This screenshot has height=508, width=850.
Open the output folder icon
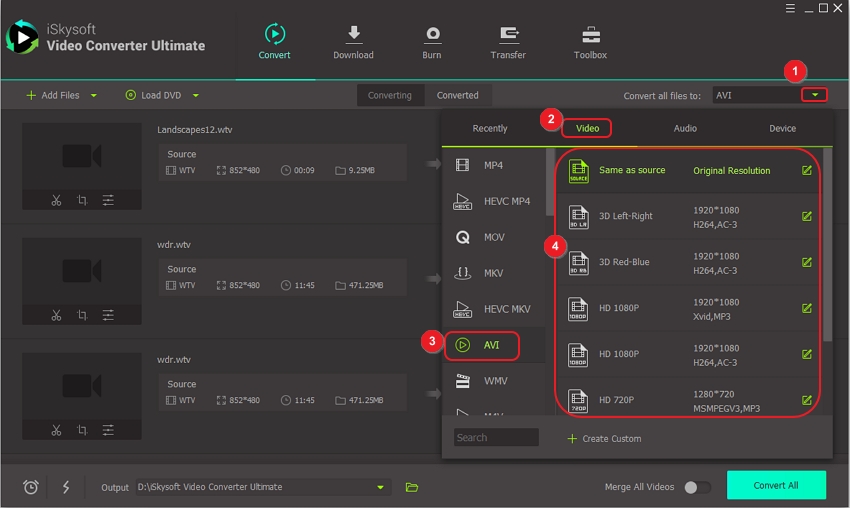point(412,487)
